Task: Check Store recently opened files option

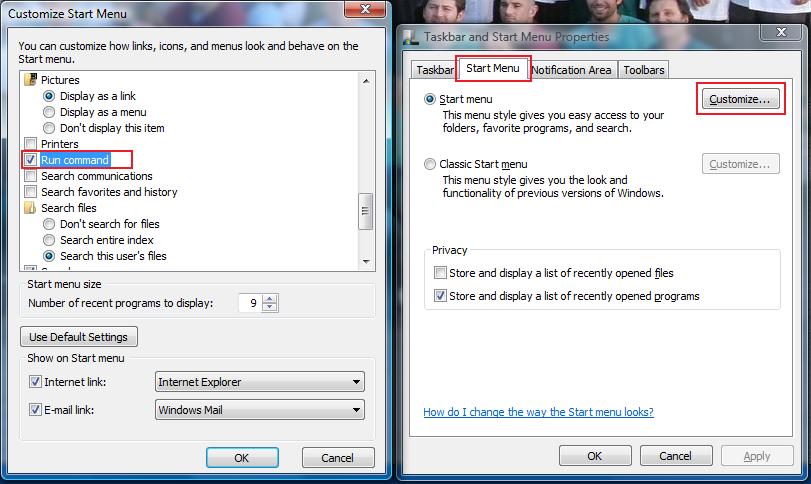Action: (440, 273)
